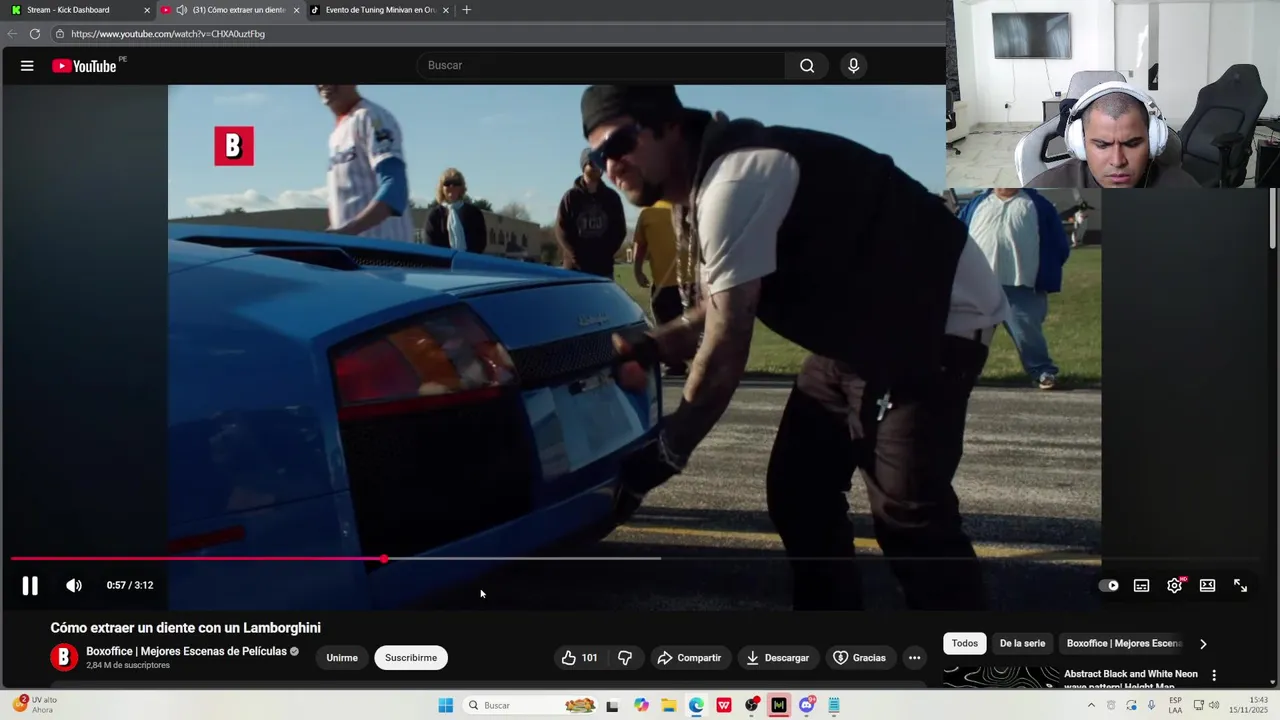Screen dimensions: 1280x720
Task: Select the De la serie chip
Action: (1022, 644)
